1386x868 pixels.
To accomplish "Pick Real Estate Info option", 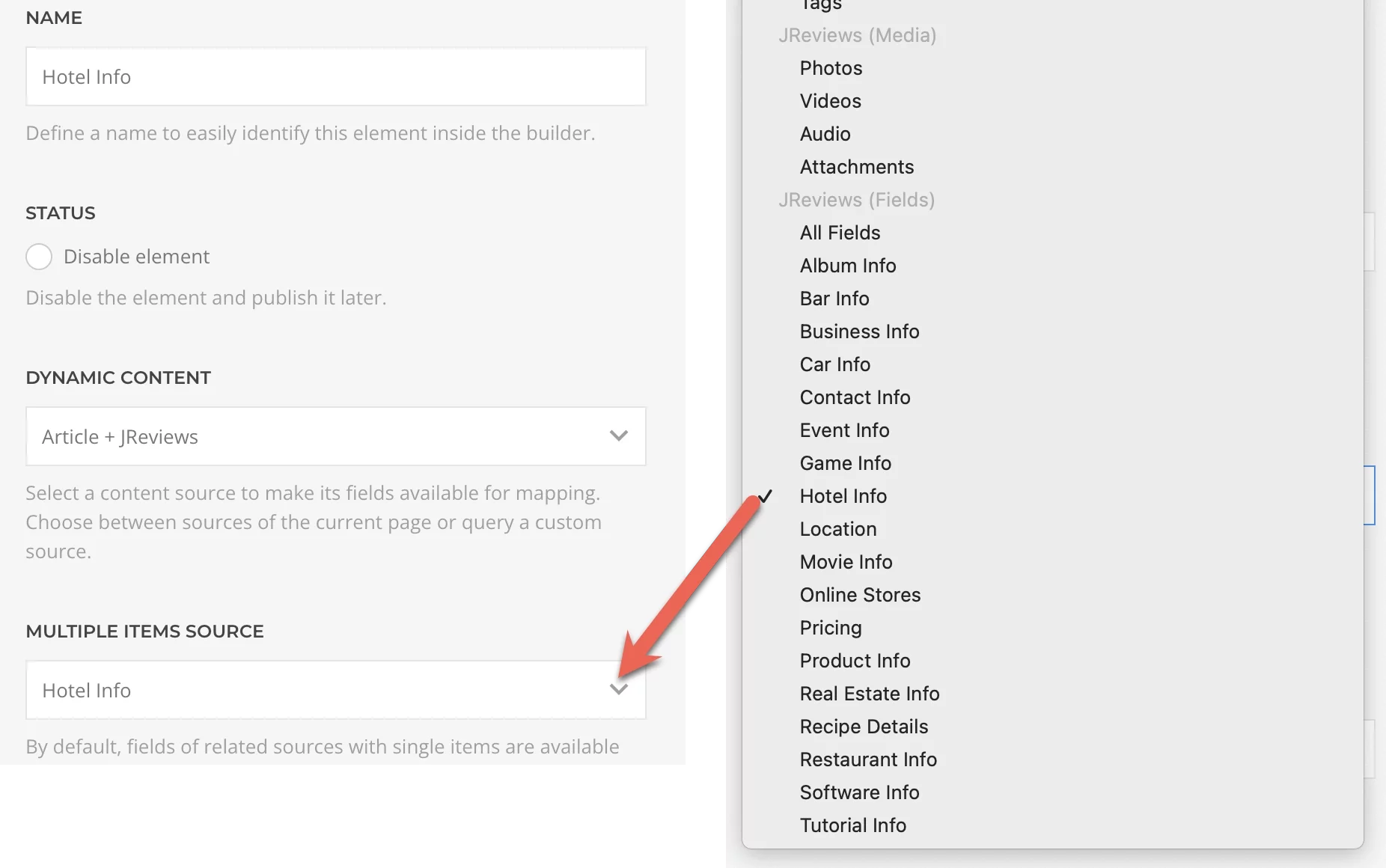I will 869,694.
